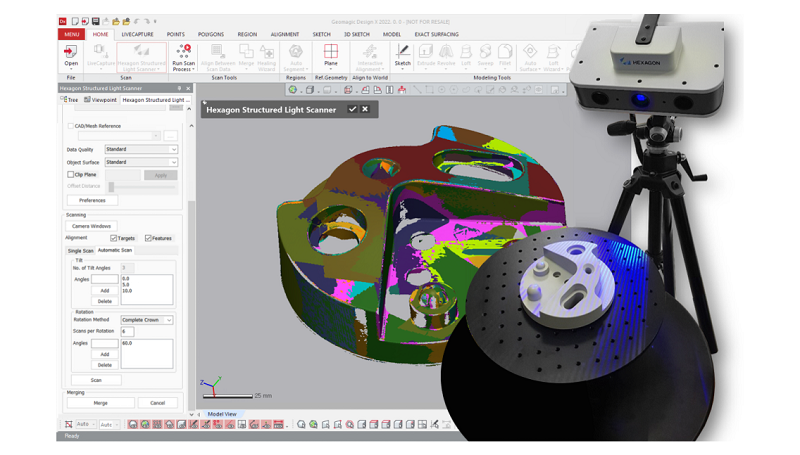Open the red MENU tab
Screen dimensions: 800x455
point(71,34)
